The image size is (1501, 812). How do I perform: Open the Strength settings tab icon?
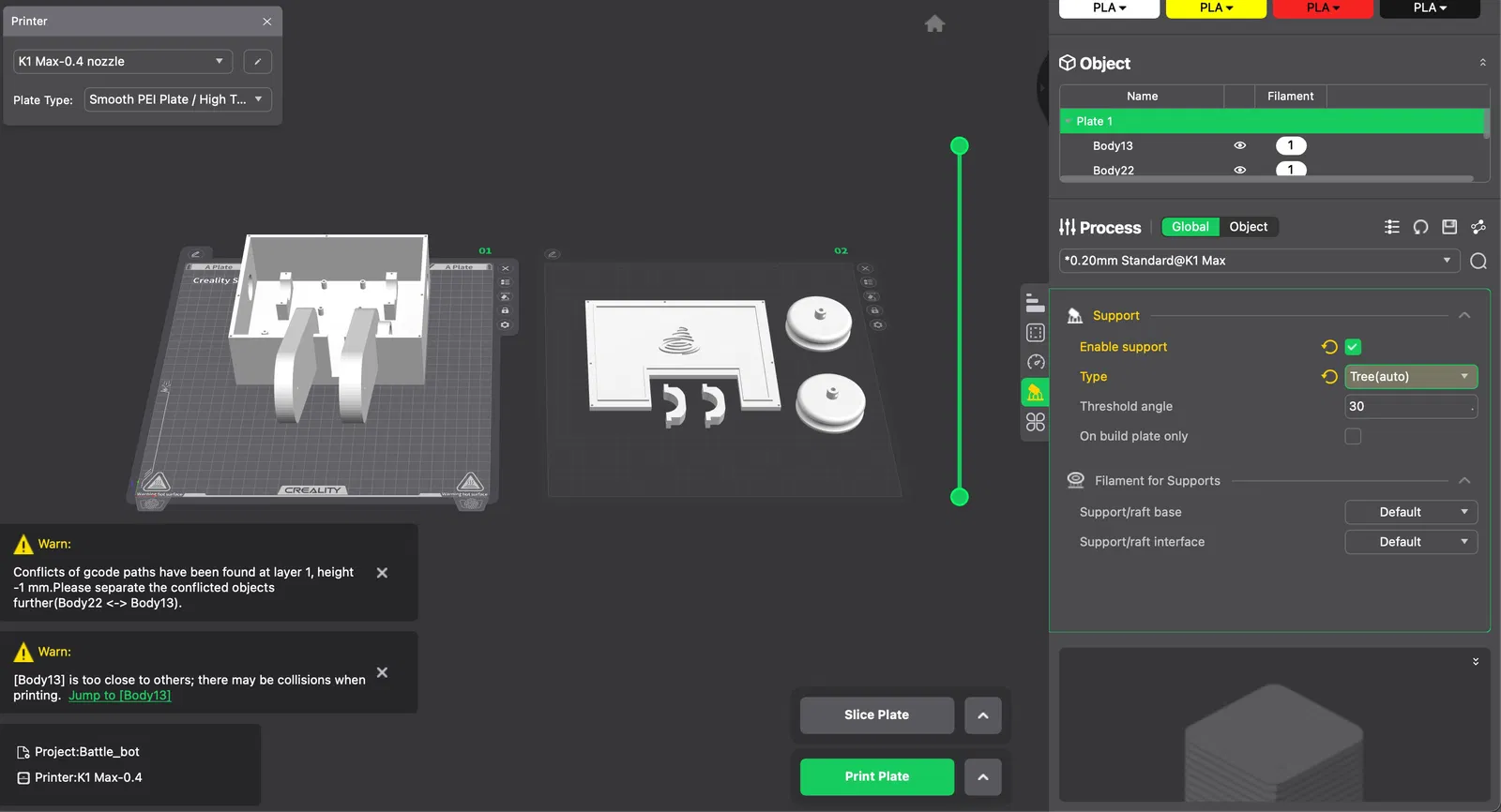point(1035,333)
